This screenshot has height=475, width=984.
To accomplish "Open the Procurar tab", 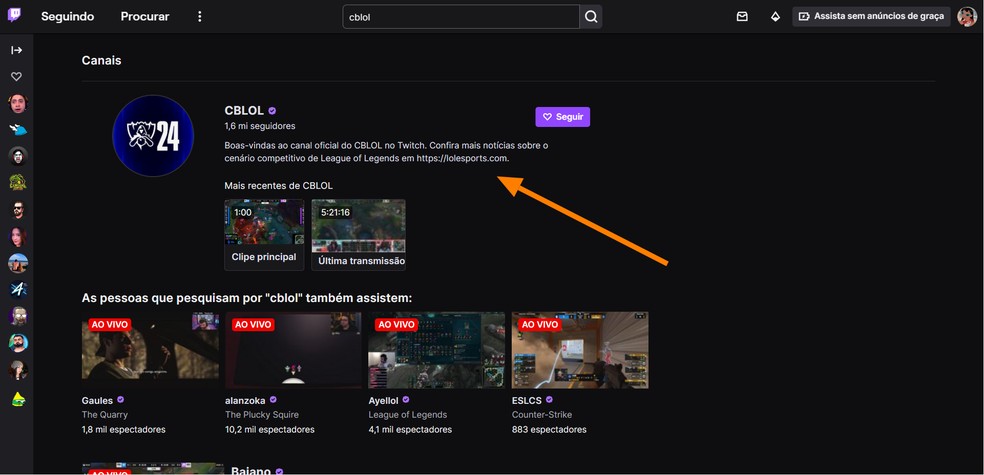I will tap(145, 16).
